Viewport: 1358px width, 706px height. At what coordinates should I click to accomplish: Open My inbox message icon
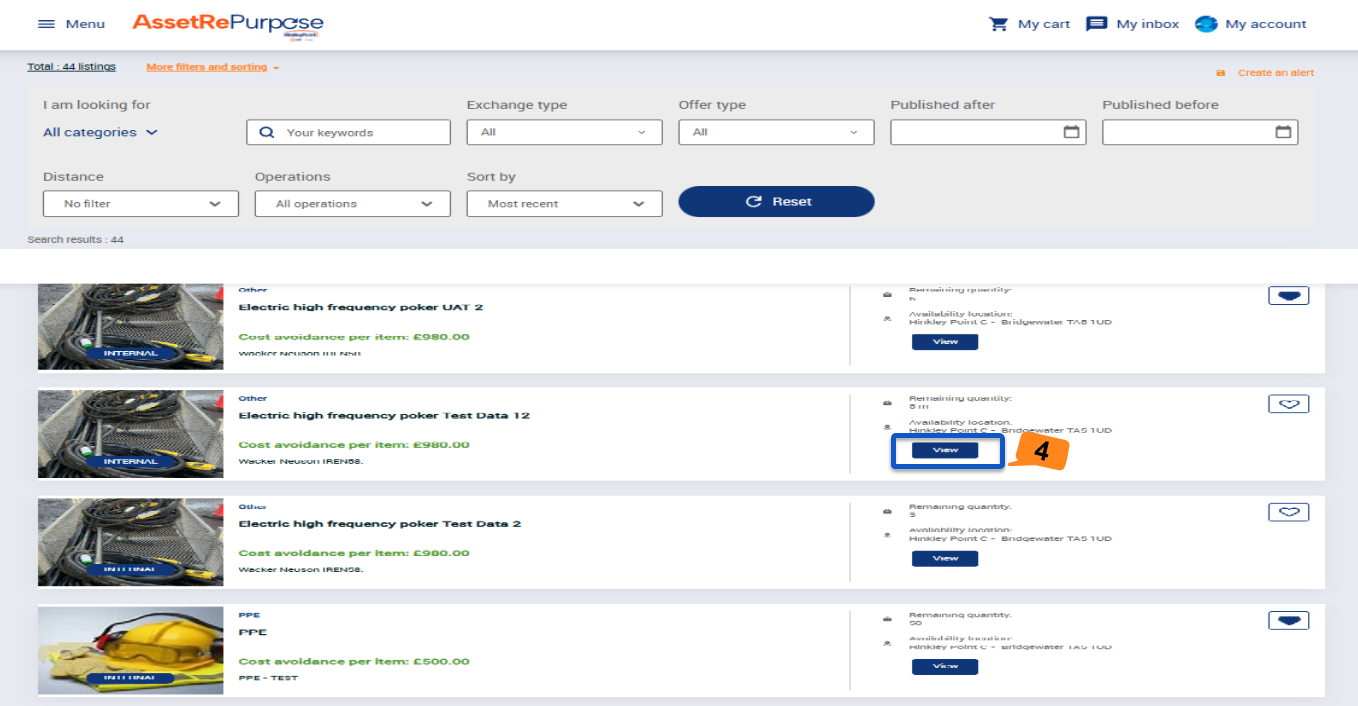coord(1097,24)
